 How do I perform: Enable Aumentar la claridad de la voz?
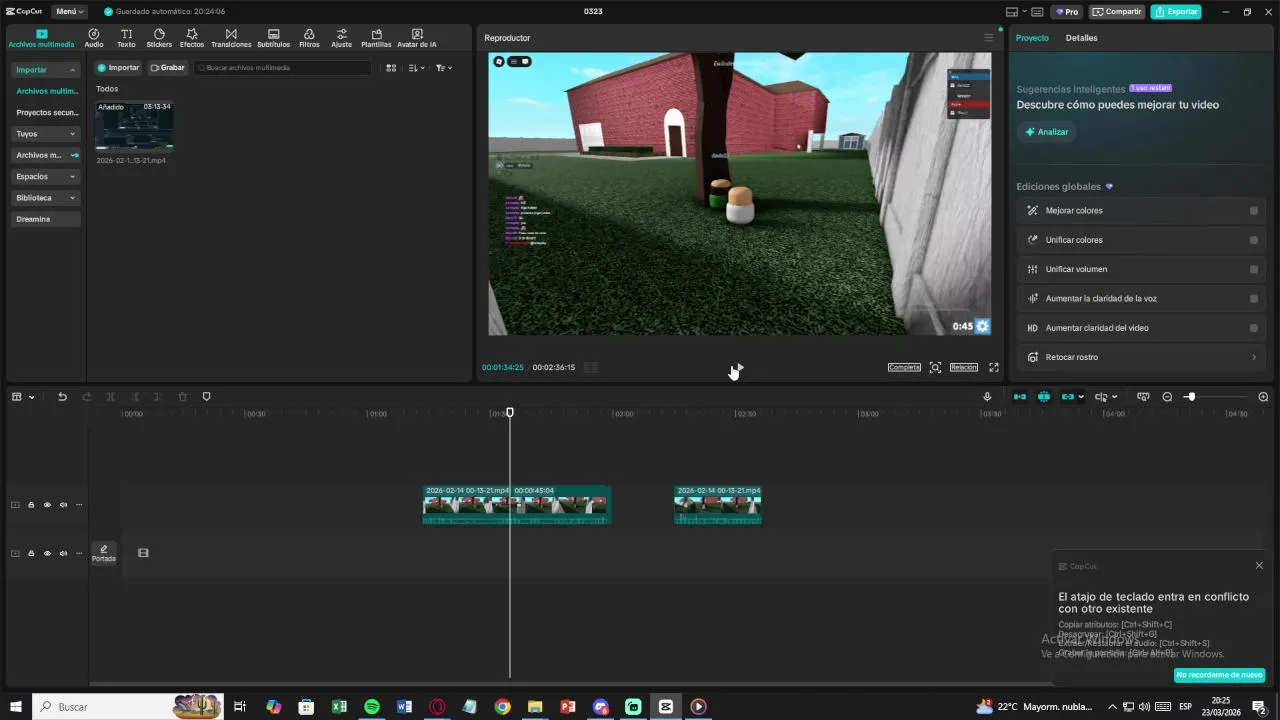1254,299
